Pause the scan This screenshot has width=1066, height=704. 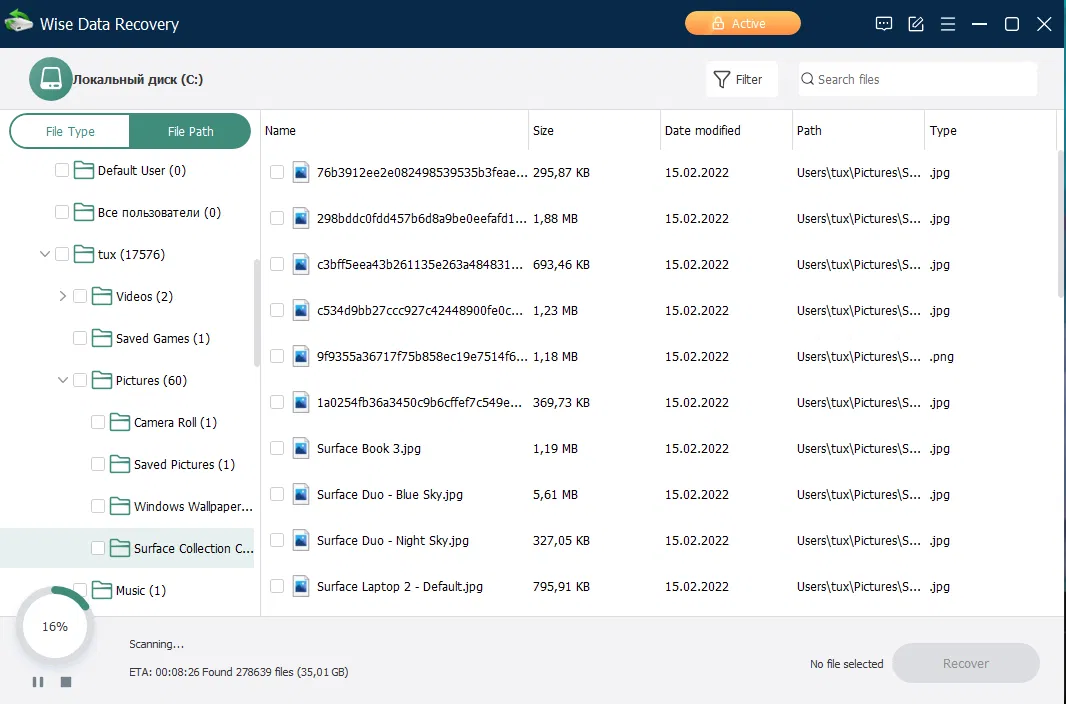[38, 682]
